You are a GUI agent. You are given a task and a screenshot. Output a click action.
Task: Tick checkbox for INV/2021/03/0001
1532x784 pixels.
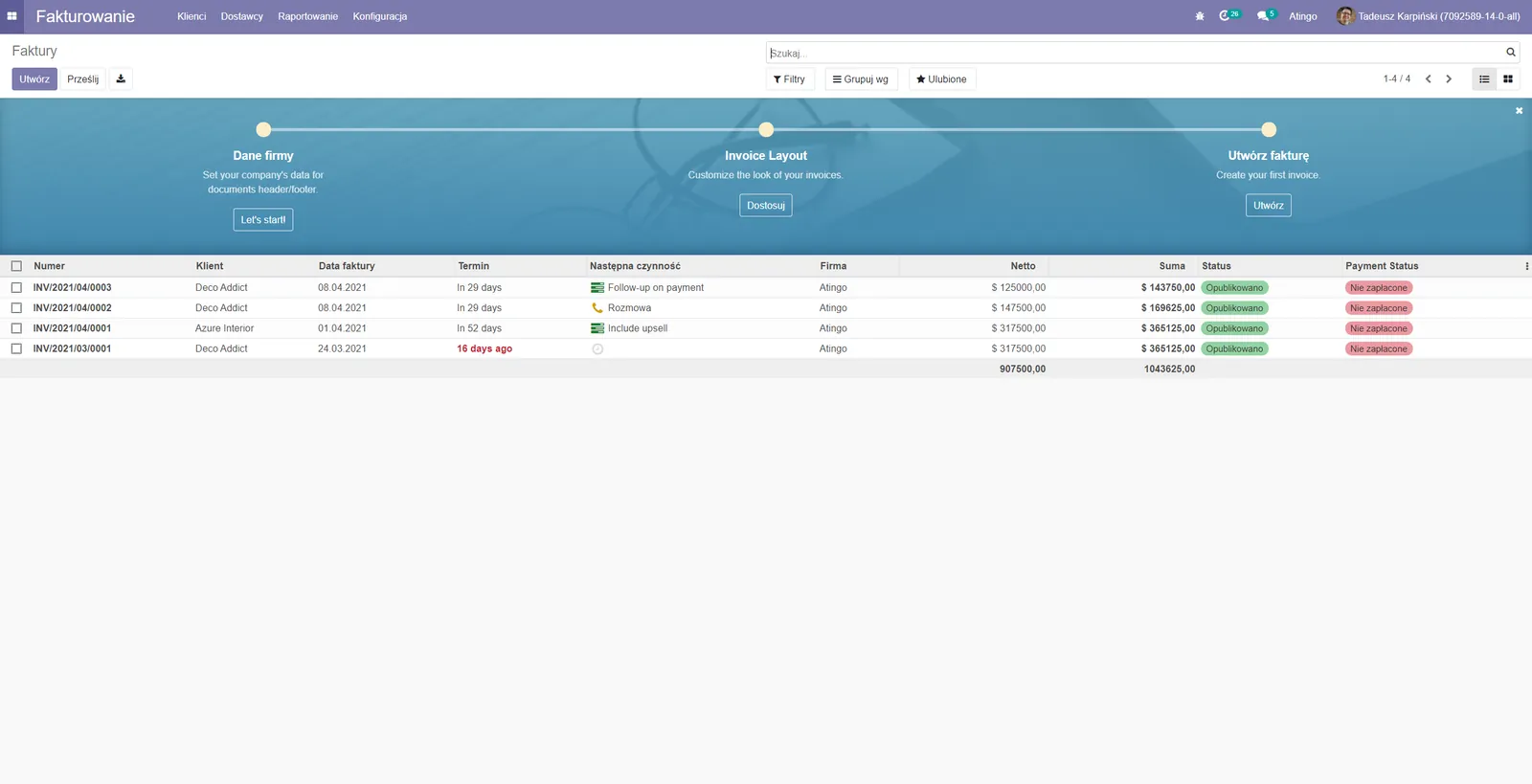[x=16, y=349]
